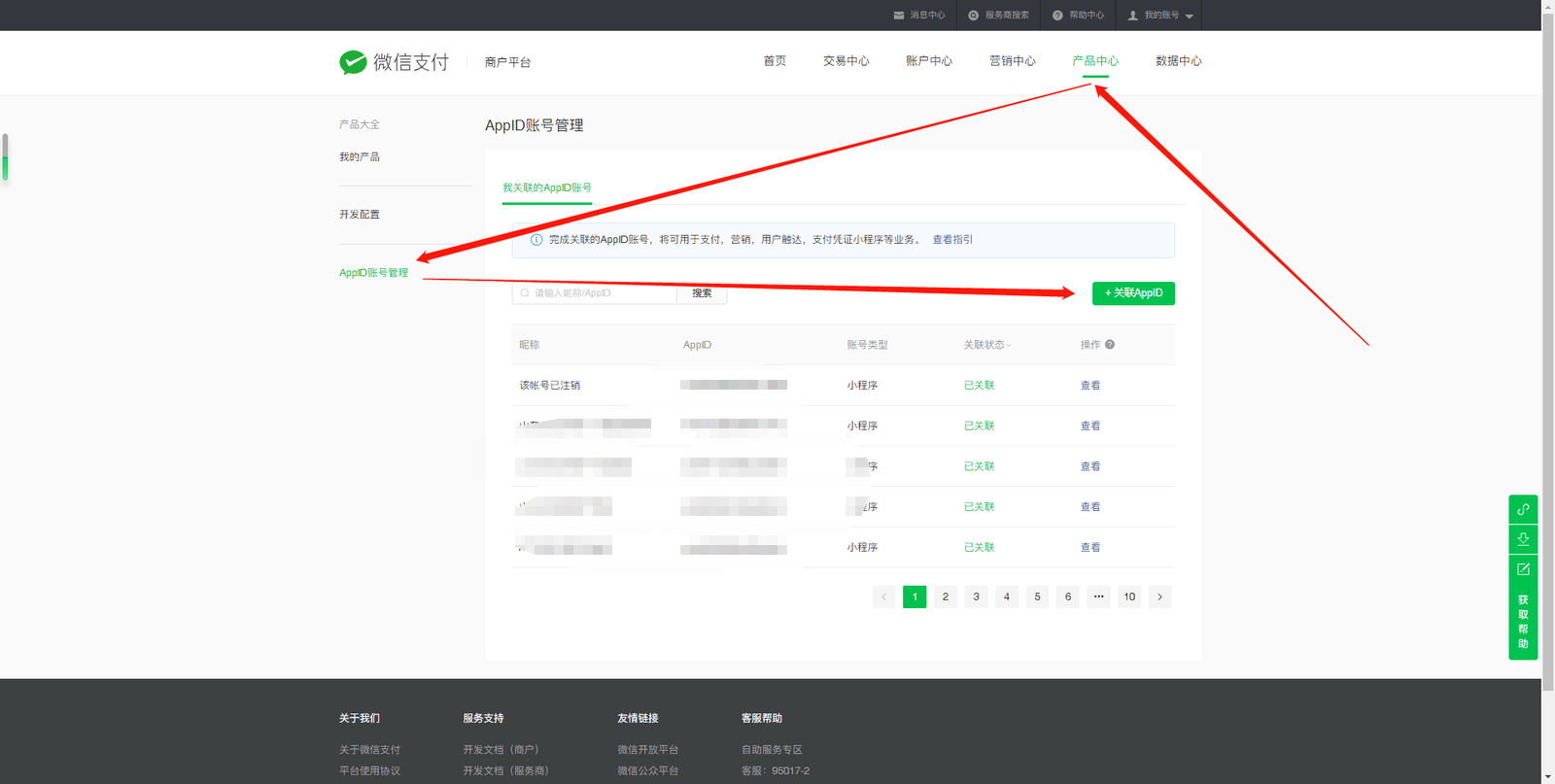Go to next page arrow
Screen dimensions: 1555x784
click(1159, 597)
